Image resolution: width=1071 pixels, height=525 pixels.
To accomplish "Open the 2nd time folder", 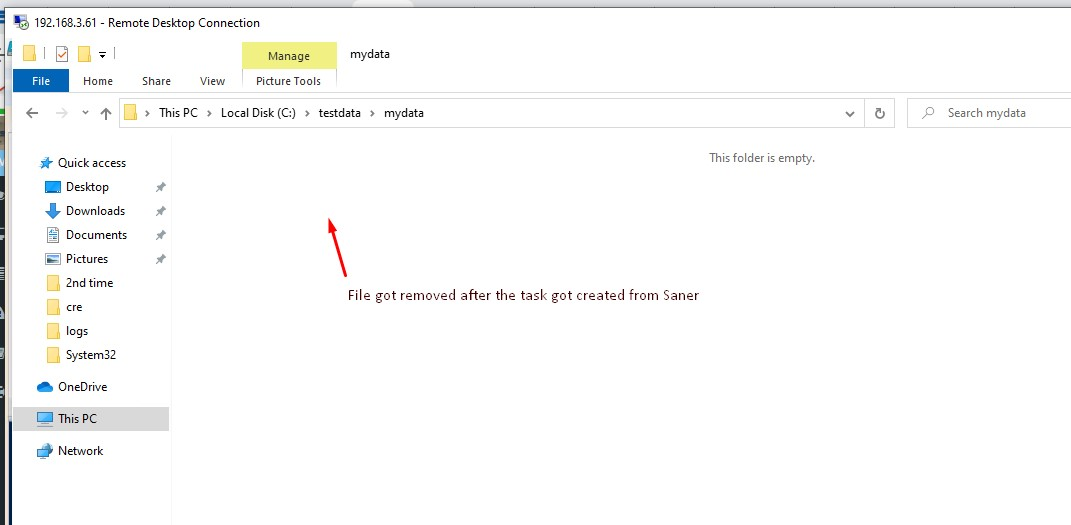I will tap(89, 283).
